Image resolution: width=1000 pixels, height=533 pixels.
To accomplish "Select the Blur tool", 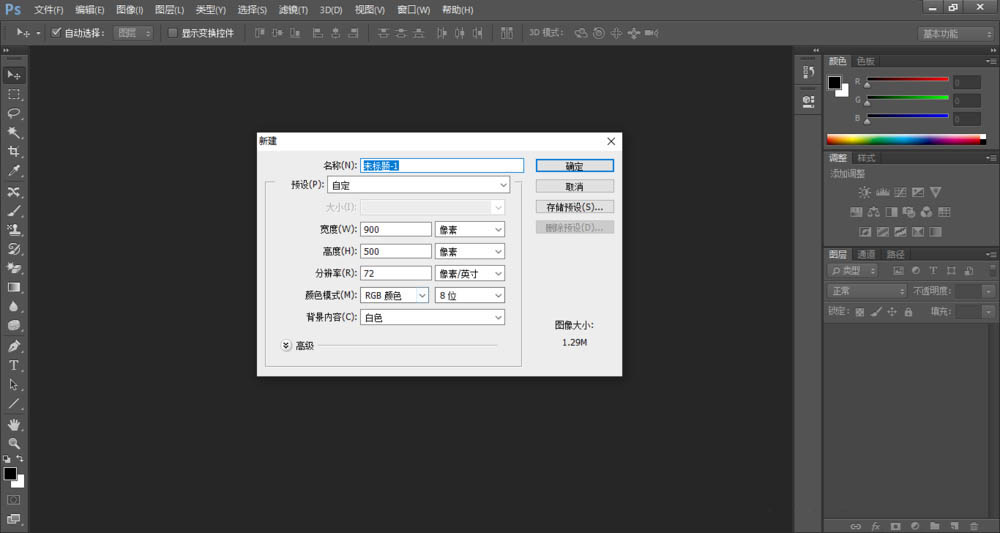I will [x=14, y=307].
